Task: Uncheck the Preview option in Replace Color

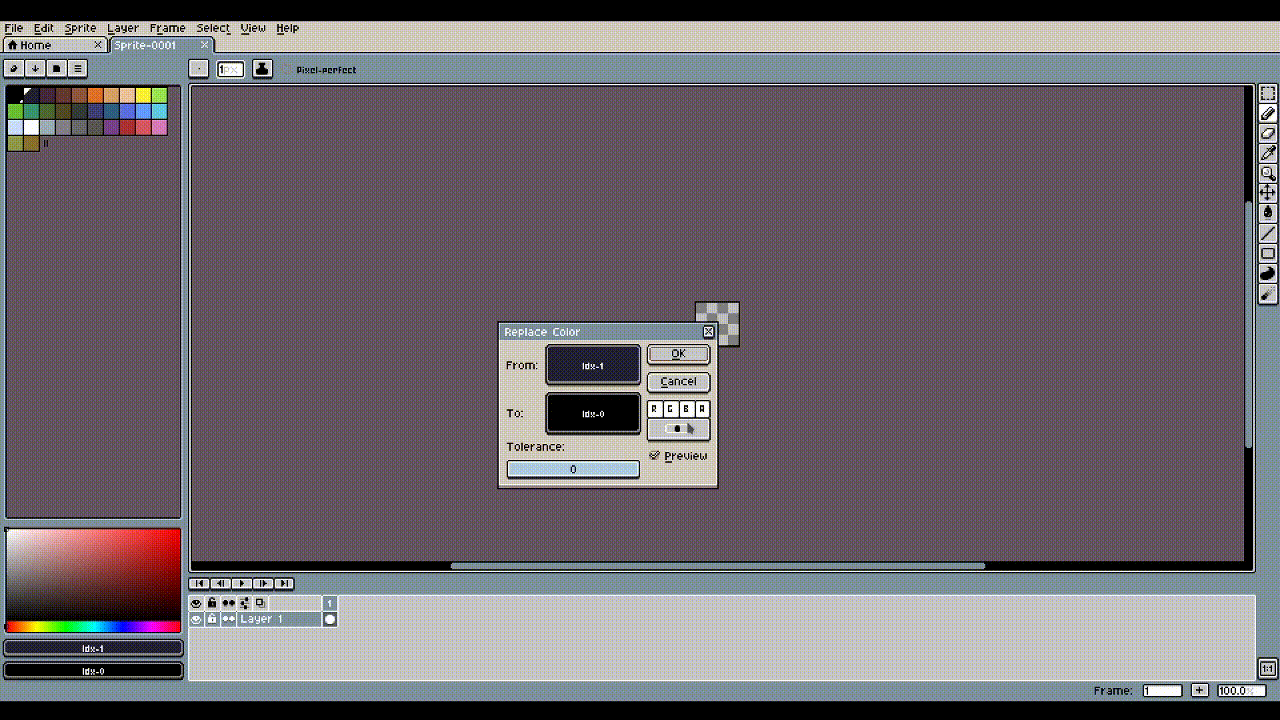Action: (655, 456)
